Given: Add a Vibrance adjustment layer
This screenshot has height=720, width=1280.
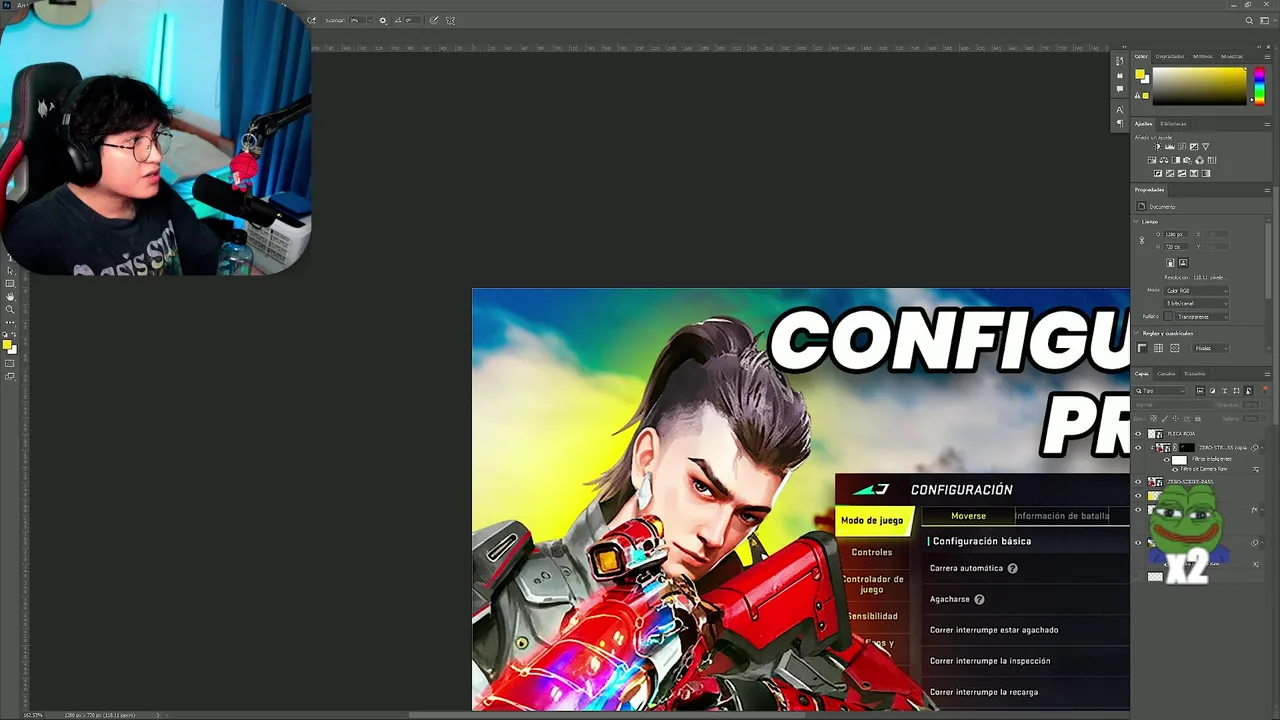Looking at the screenshot, I should [x=1205, y=146].
